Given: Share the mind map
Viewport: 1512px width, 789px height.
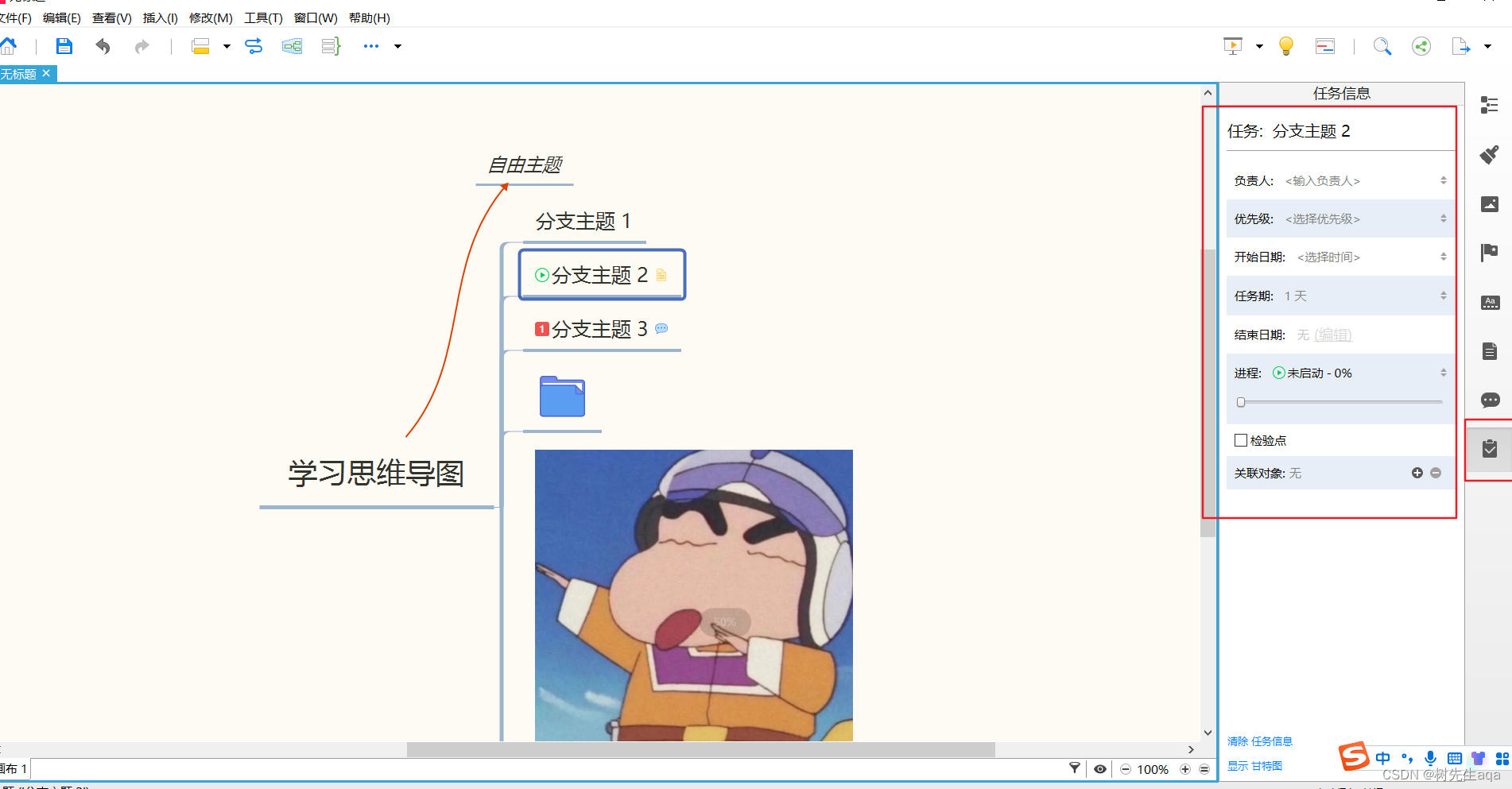Looking at the screenshot, I should (1421, 46).
